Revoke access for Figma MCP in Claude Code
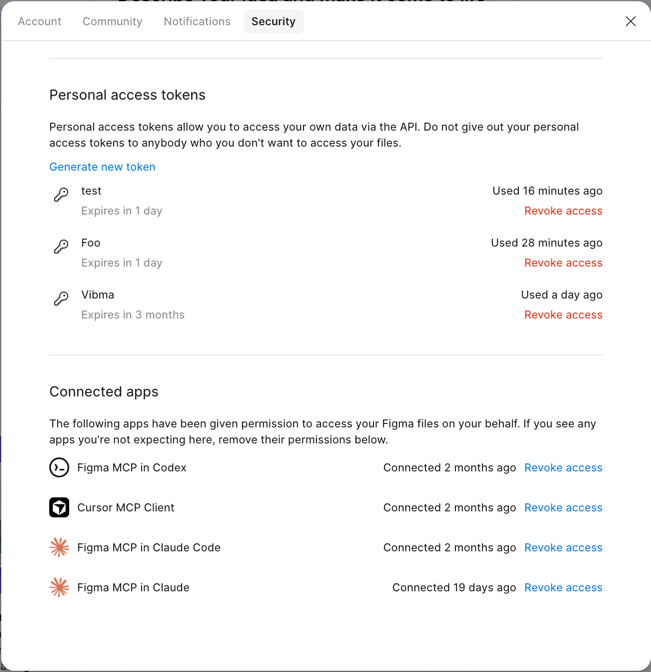This screenshot has width=651, height=672. pos(563,547)
